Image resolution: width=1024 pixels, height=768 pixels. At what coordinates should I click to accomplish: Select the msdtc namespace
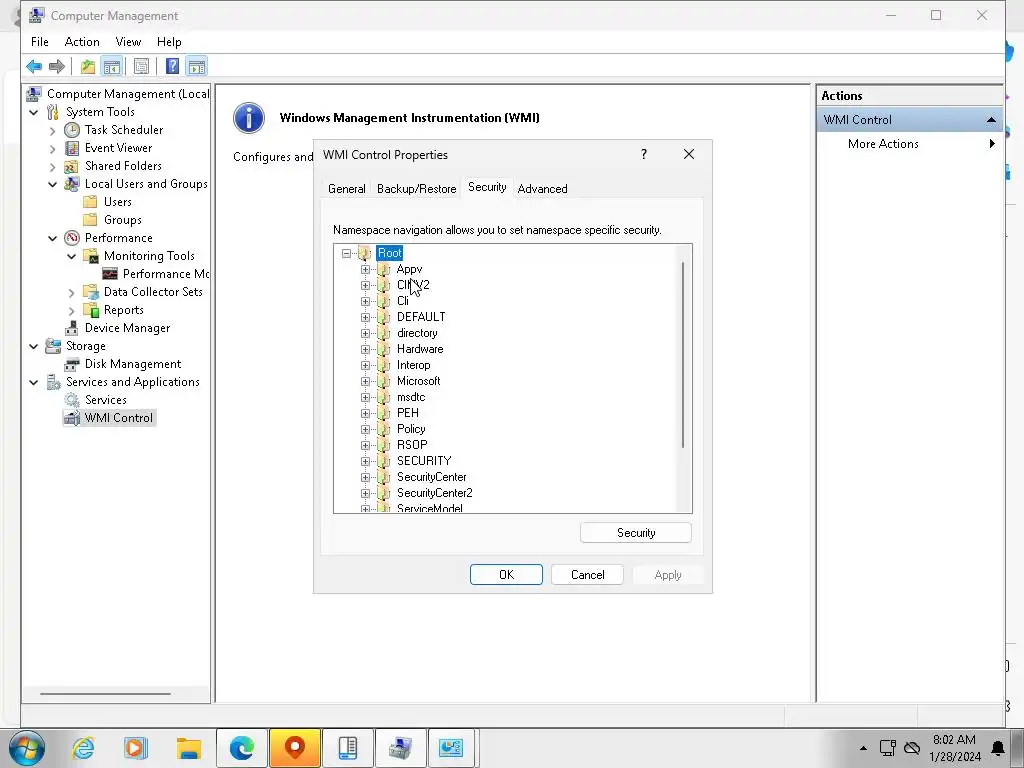click(411, 397)
